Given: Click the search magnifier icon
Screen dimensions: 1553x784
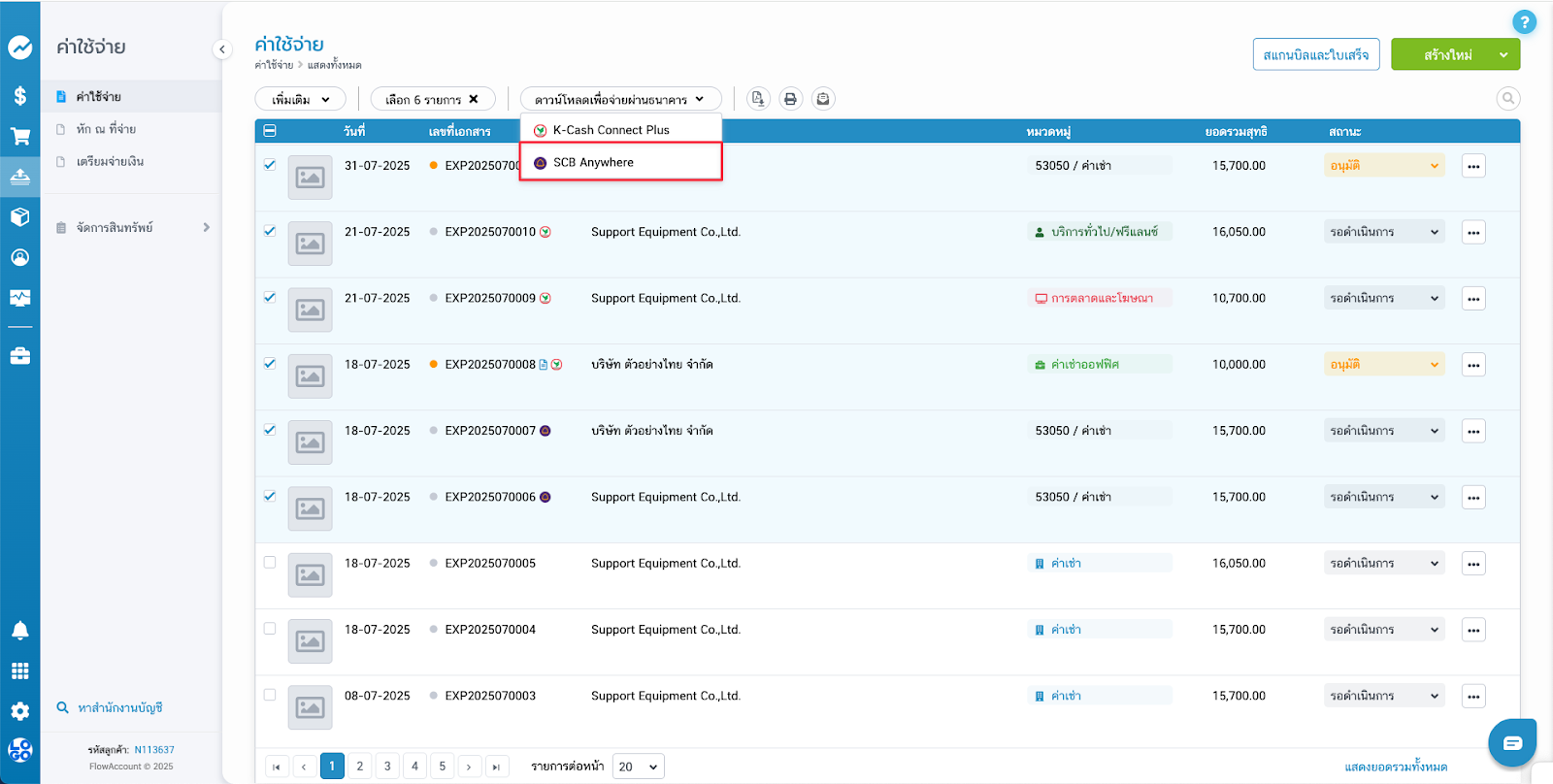Looking at the screenshot, I should 1507,99.
